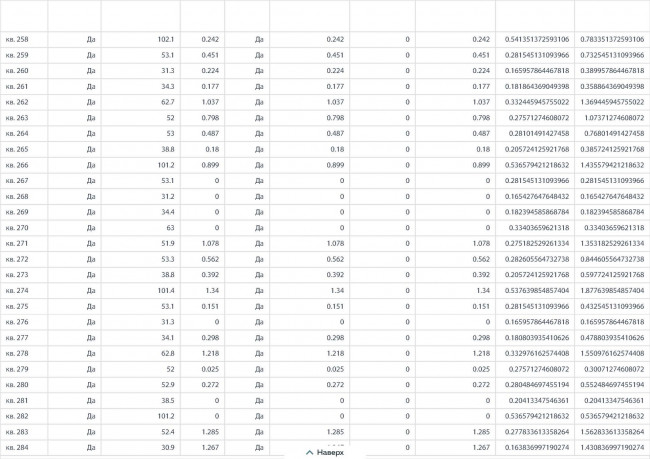Image resolution: width=650 pixels, height=459 pixels.
Task: Click total value 0.597724125921768
Action: (x=612, y=275)
